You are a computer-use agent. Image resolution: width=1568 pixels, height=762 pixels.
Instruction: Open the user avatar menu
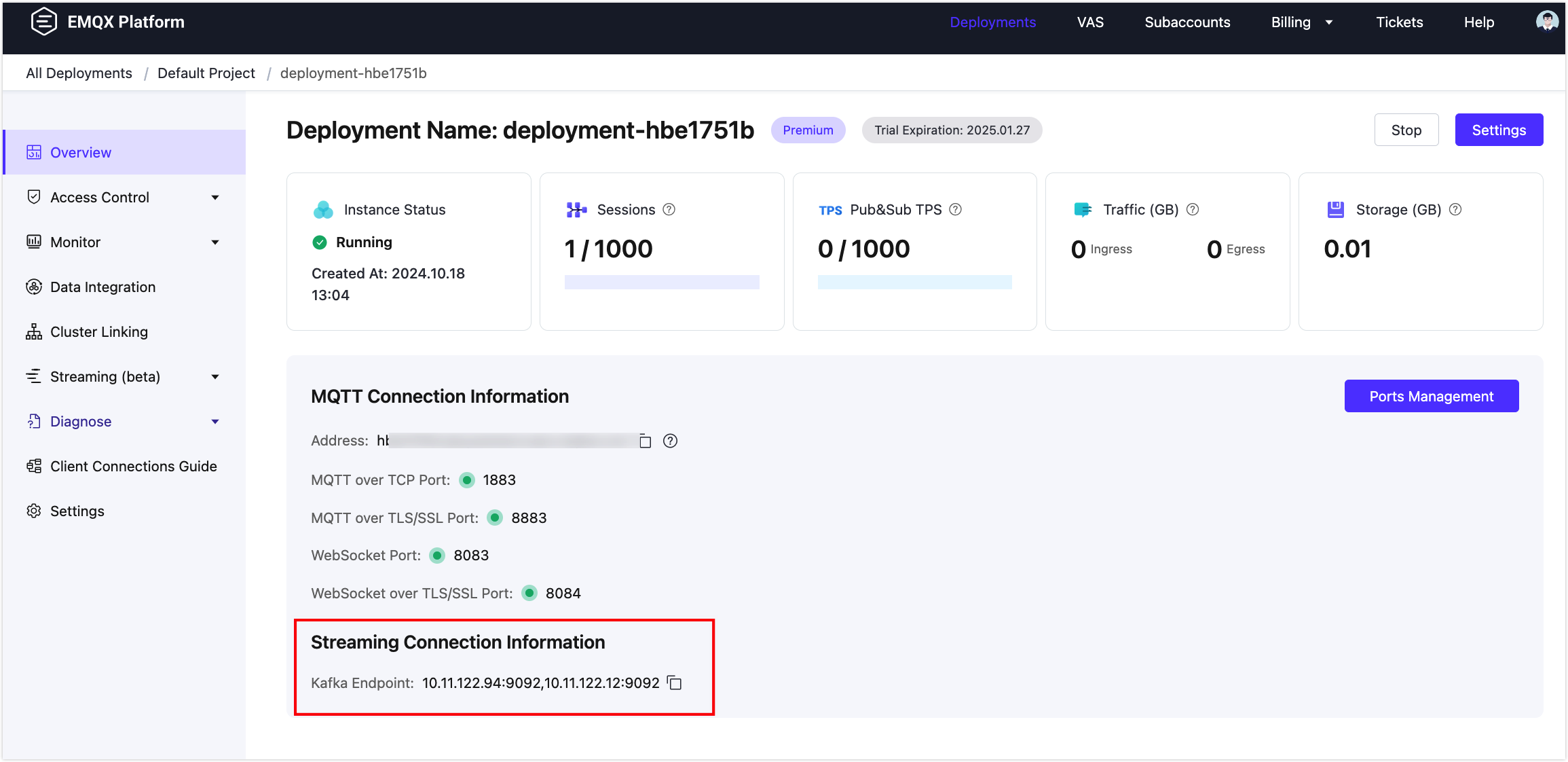(1547, 22)
